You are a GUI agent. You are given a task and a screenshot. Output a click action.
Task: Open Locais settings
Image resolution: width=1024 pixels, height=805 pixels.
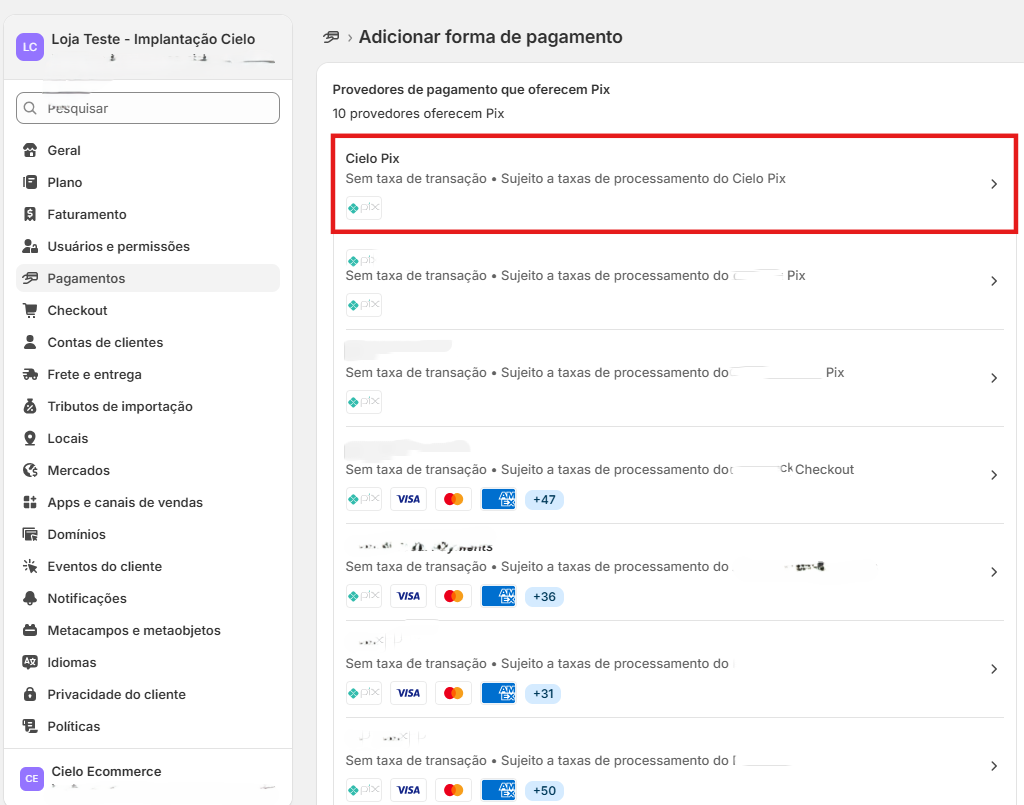pos(148,438)
